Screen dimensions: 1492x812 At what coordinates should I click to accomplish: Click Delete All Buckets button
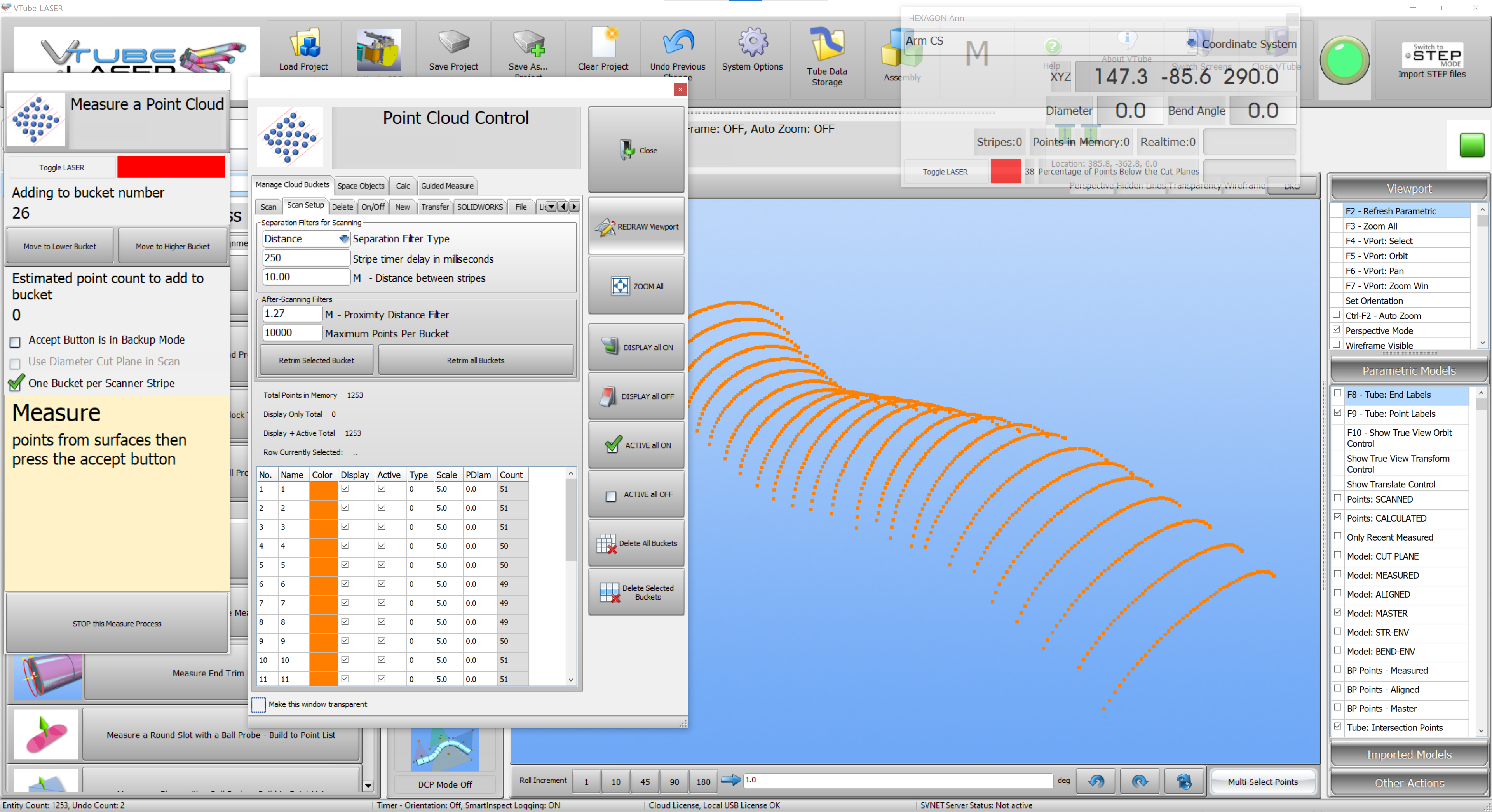click(x=636, y=543)
